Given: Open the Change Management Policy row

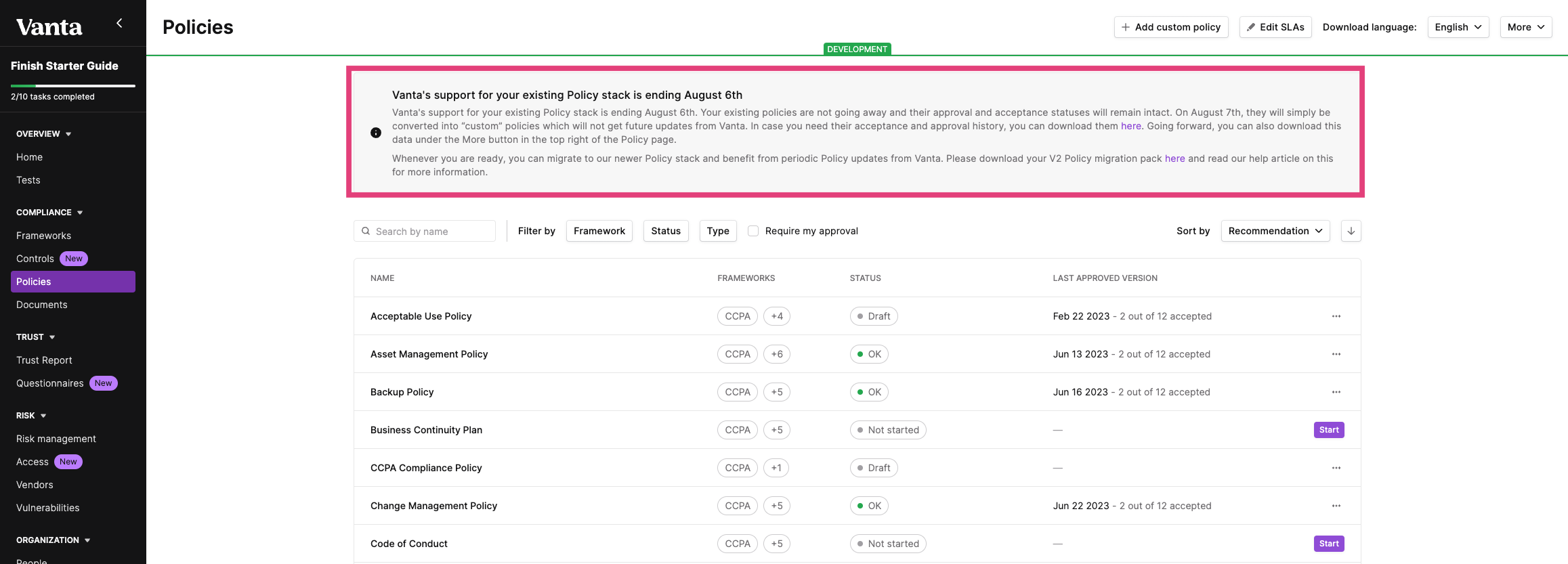Looking at the screenshot, I should tap(857, 506).
